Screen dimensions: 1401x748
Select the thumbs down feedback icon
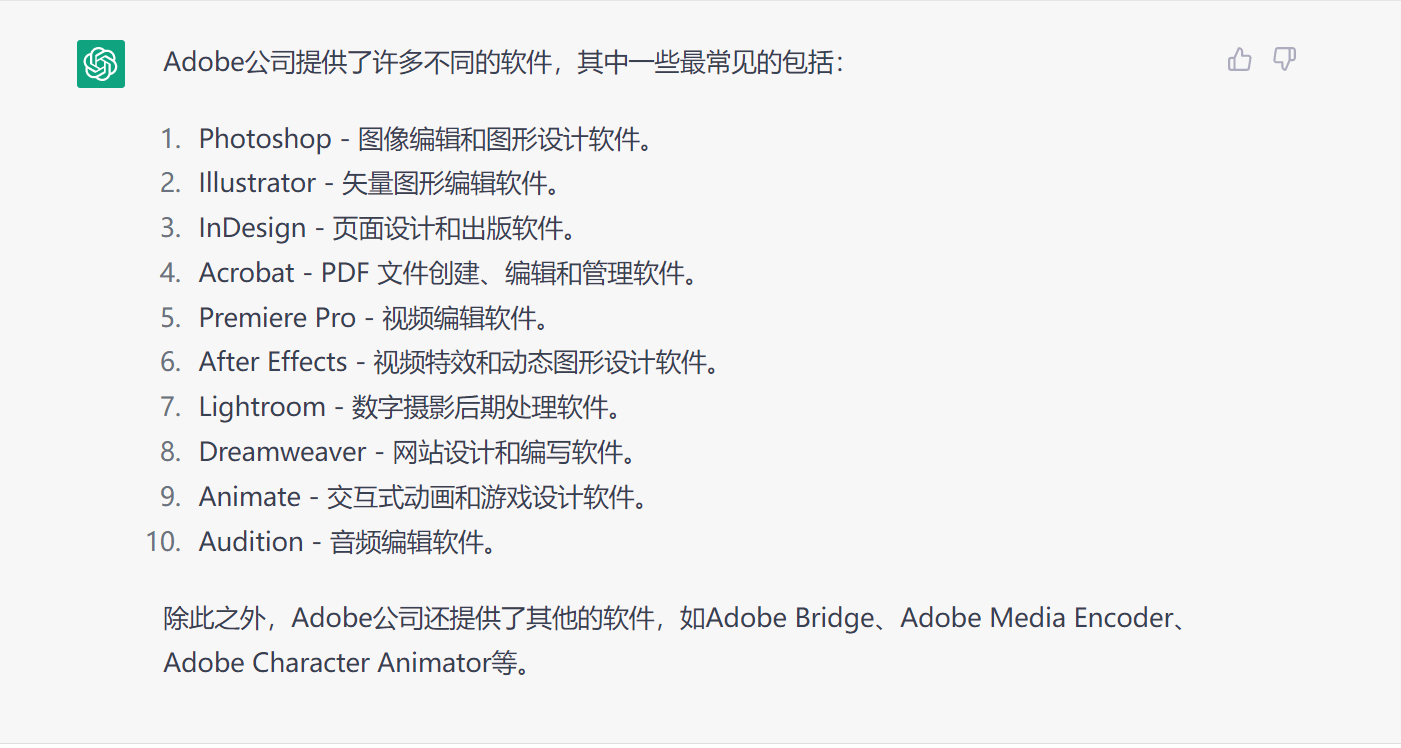(x=1283, y=60)
